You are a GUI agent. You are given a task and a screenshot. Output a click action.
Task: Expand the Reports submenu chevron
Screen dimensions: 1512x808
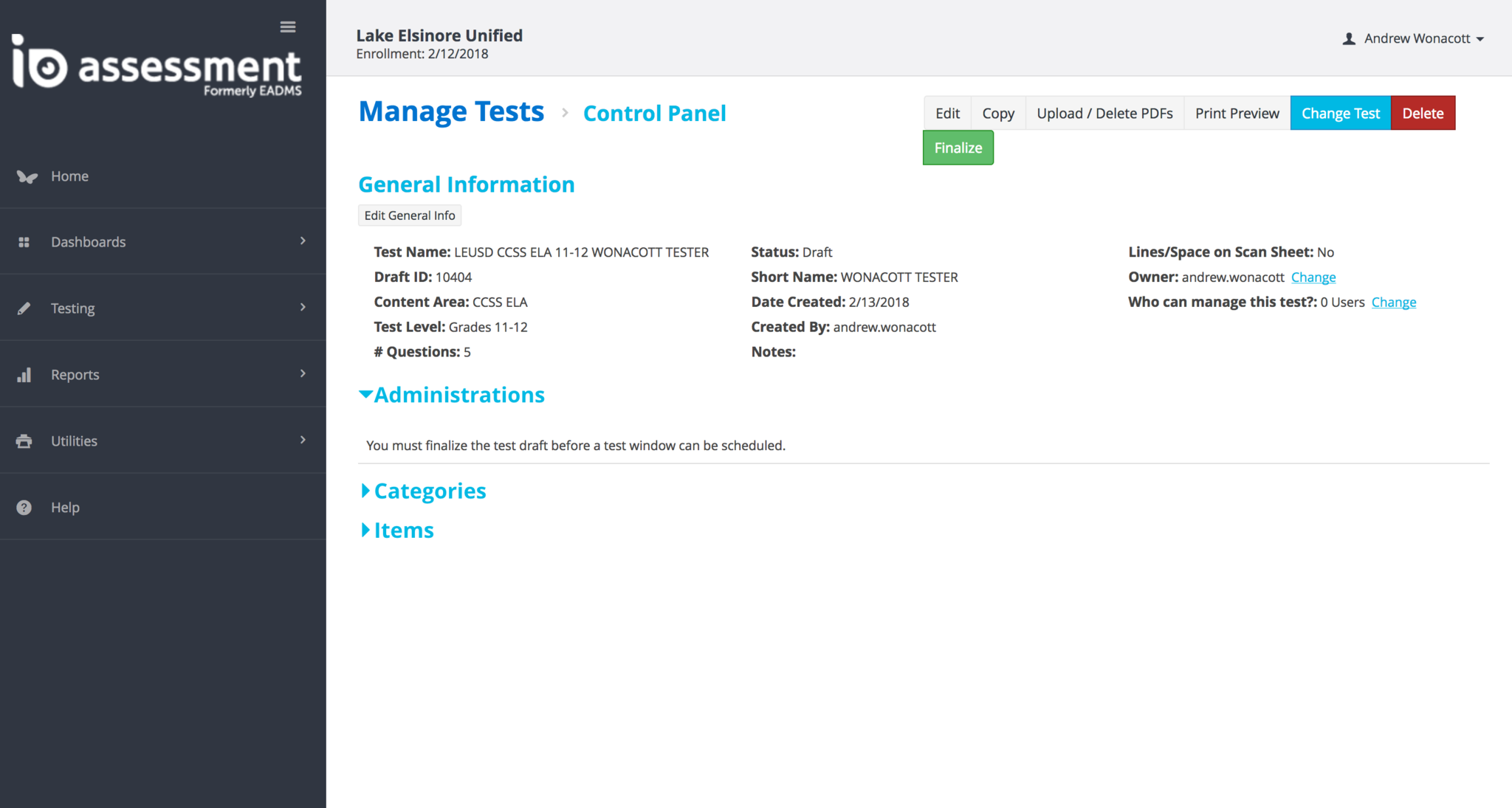coord(303,373)
